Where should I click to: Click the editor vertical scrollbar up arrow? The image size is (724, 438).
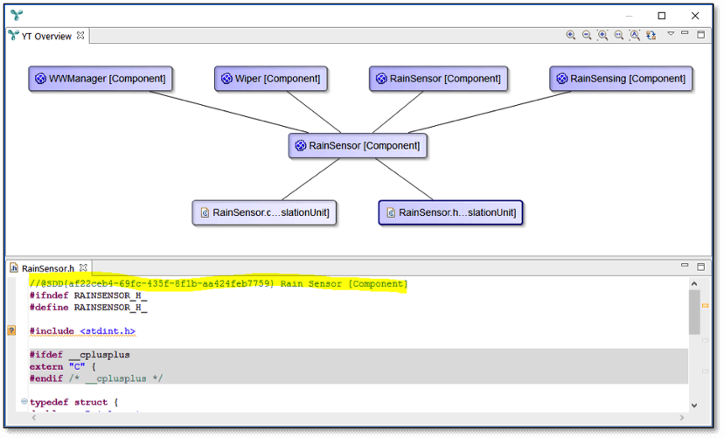pyautogui.click(x=694, y=284)
